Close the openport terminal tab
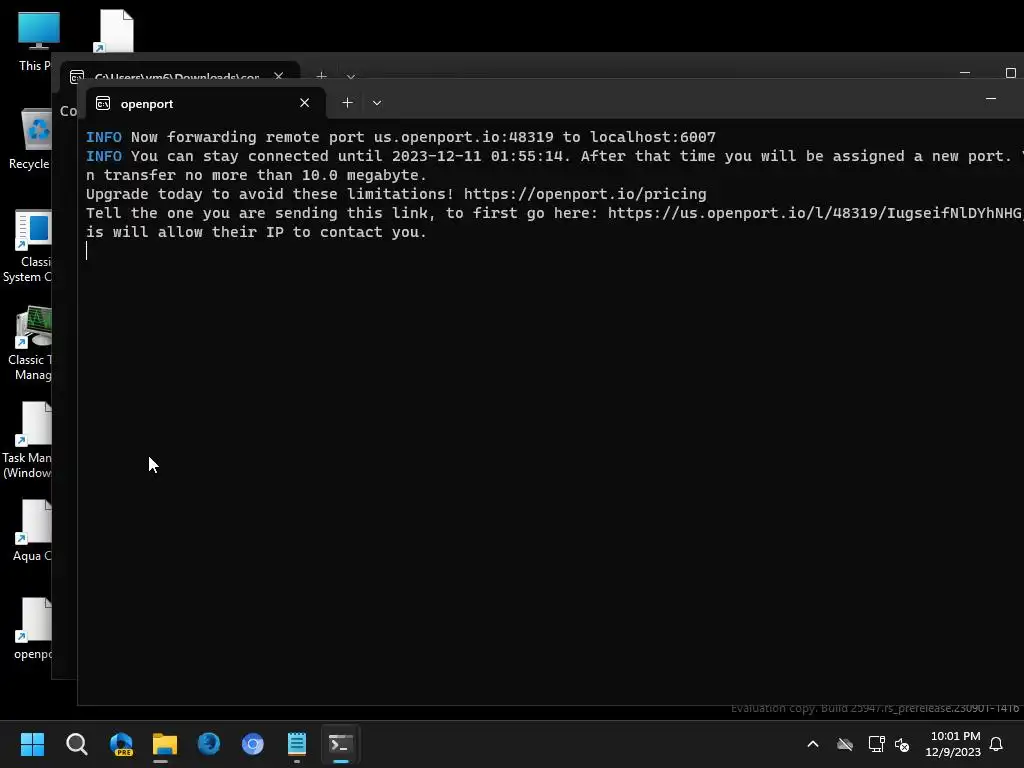This screenshot has width=1024, height=768. (x=304, y=103)
